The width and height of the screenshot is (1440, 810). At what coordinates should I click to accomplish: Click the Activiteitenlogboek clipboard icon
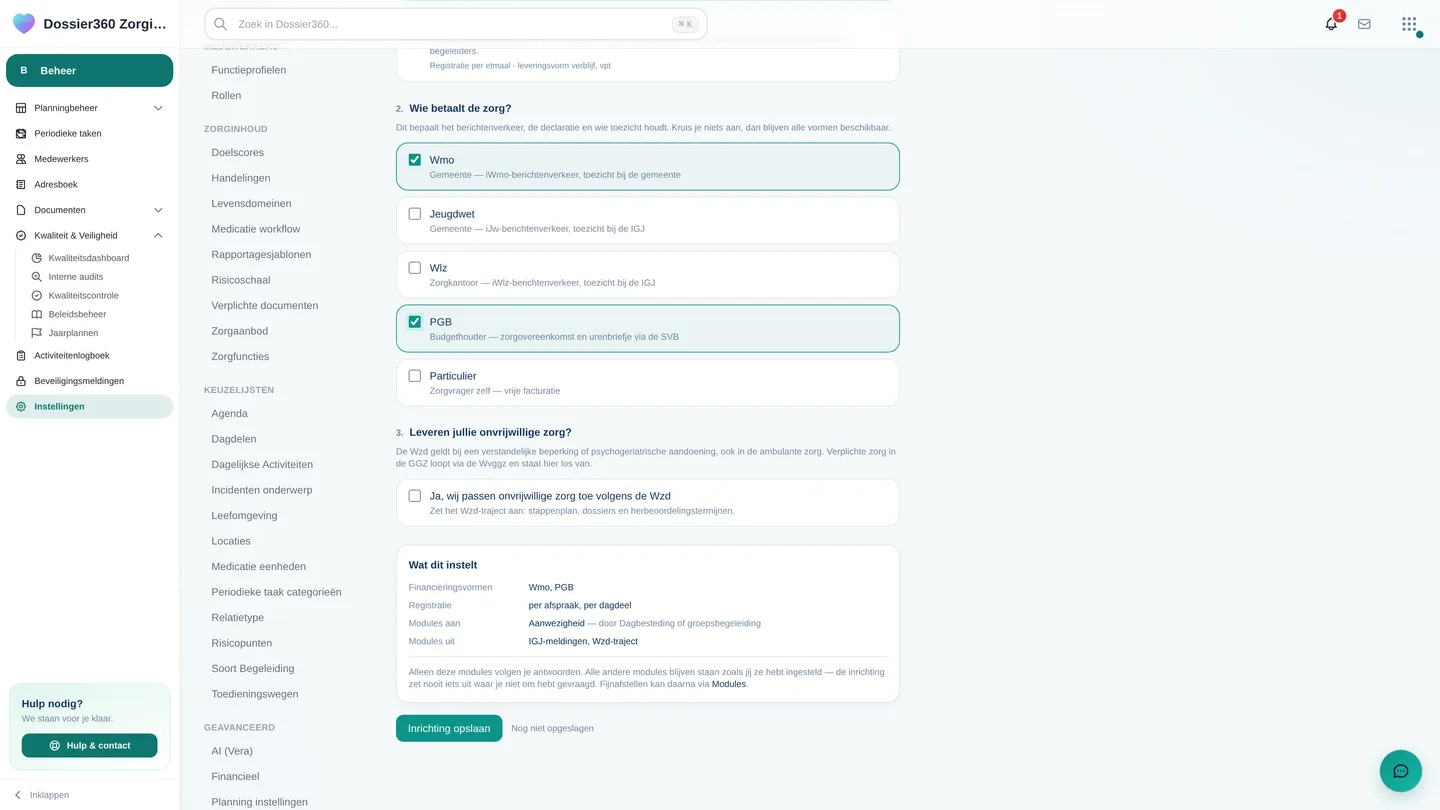[21, 356]
